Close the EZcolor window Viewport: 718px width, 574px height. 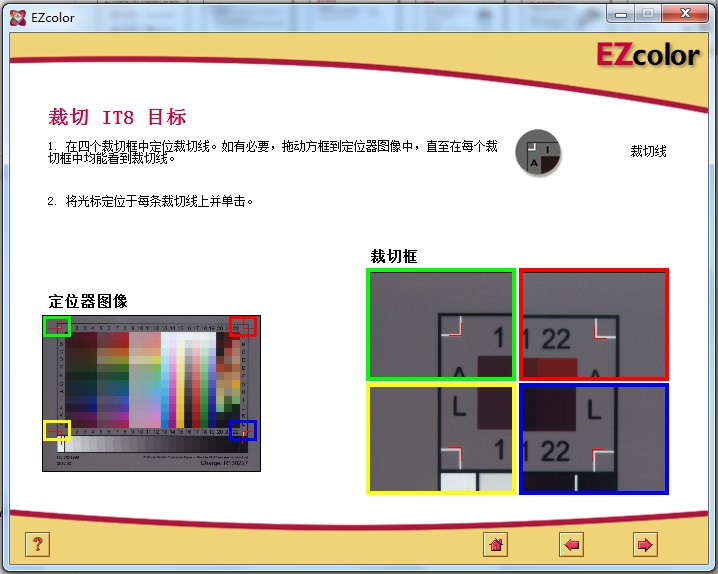(686, 13)
